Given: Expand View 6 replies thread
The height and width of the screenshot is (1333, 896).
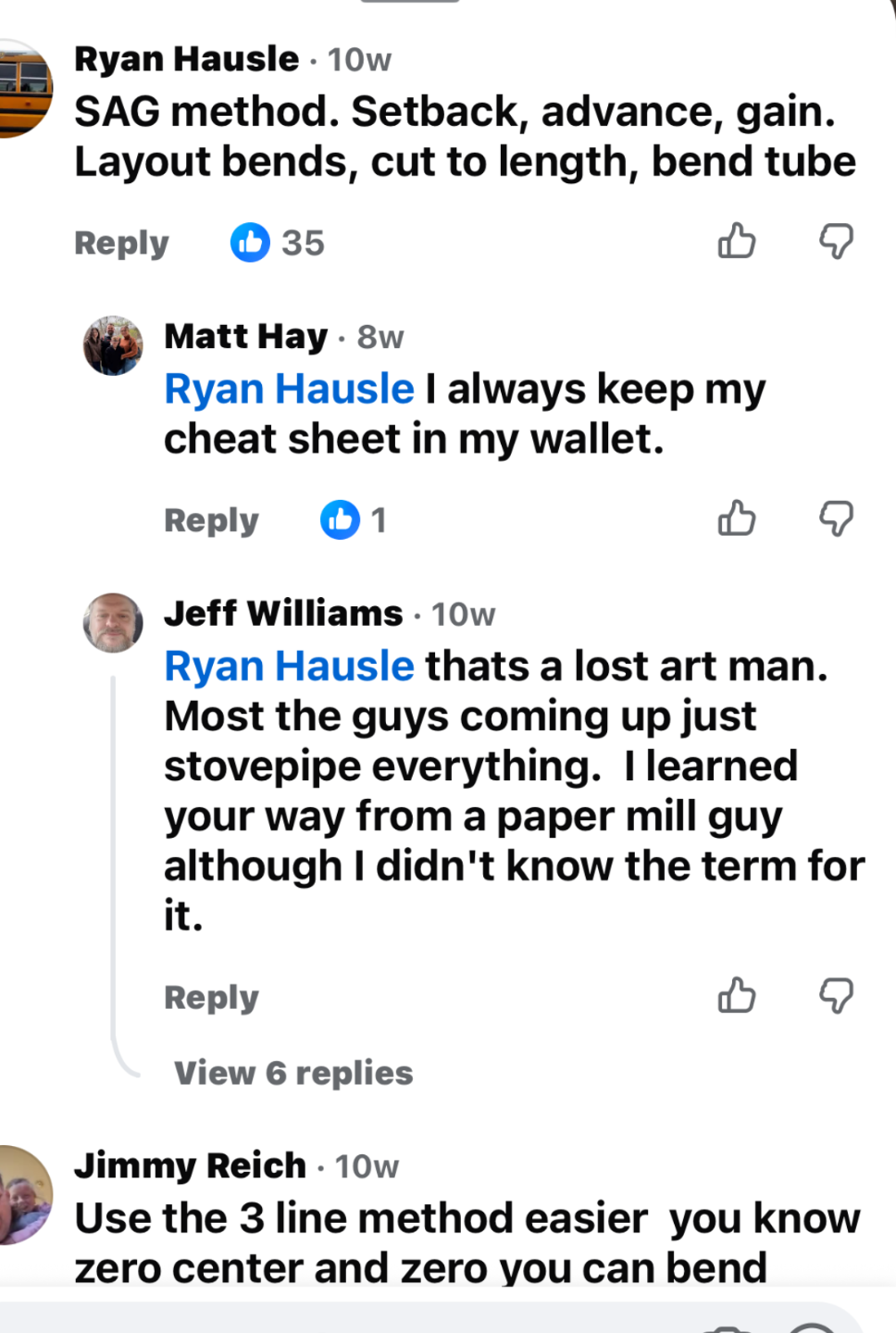Looking at the screenshot, I should 293,1073.
